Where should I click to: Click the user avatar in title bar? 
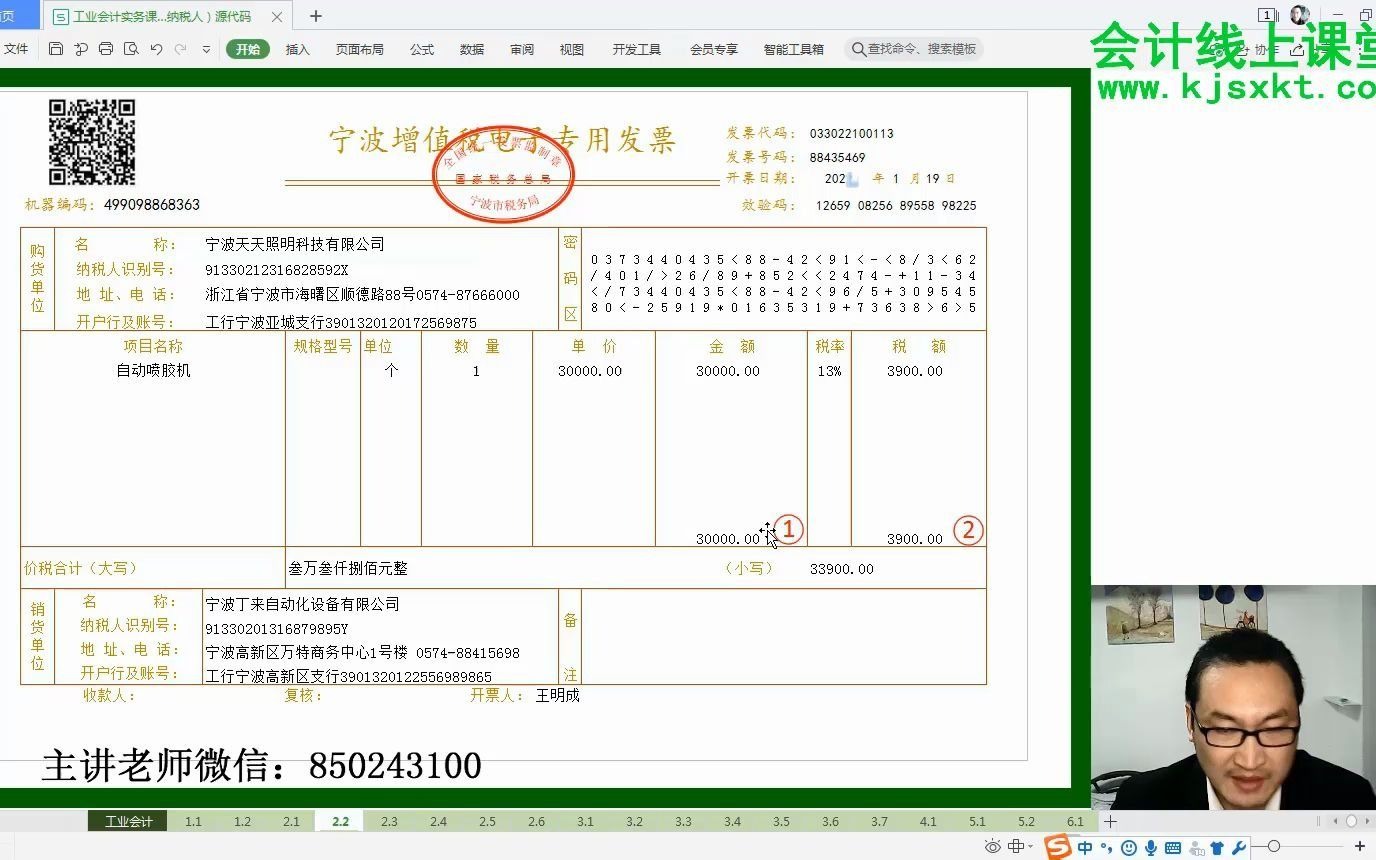(x=1300, y=15)
